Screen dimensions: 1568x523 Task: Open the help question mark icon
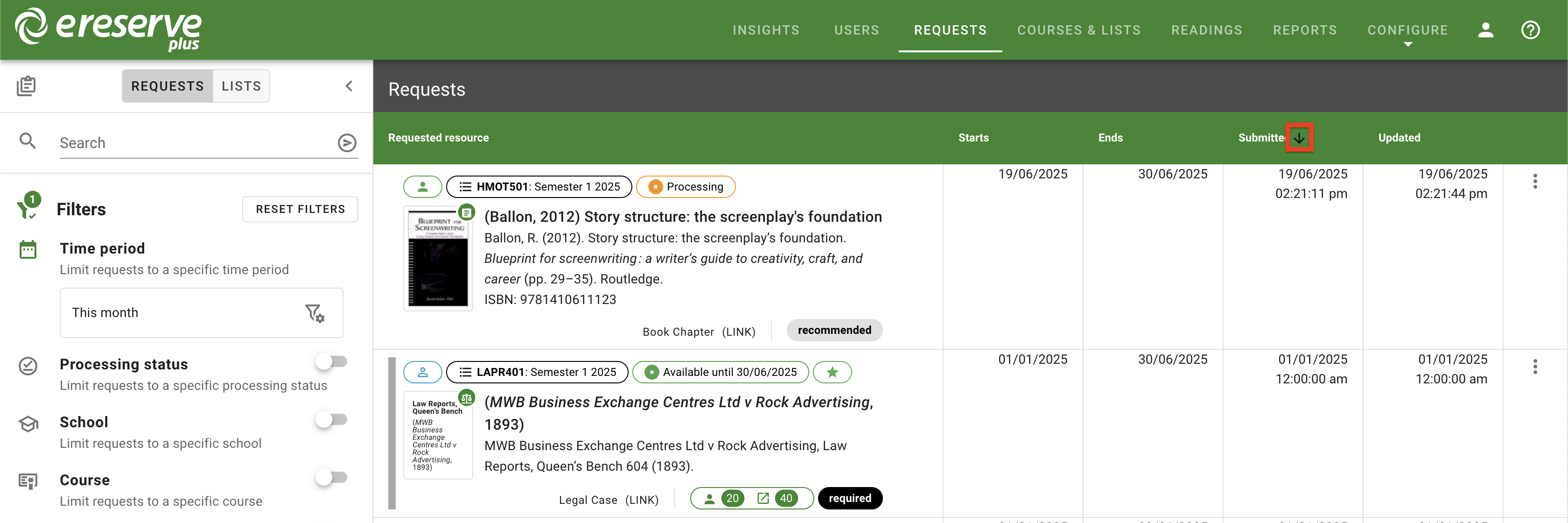[1532, 30]
